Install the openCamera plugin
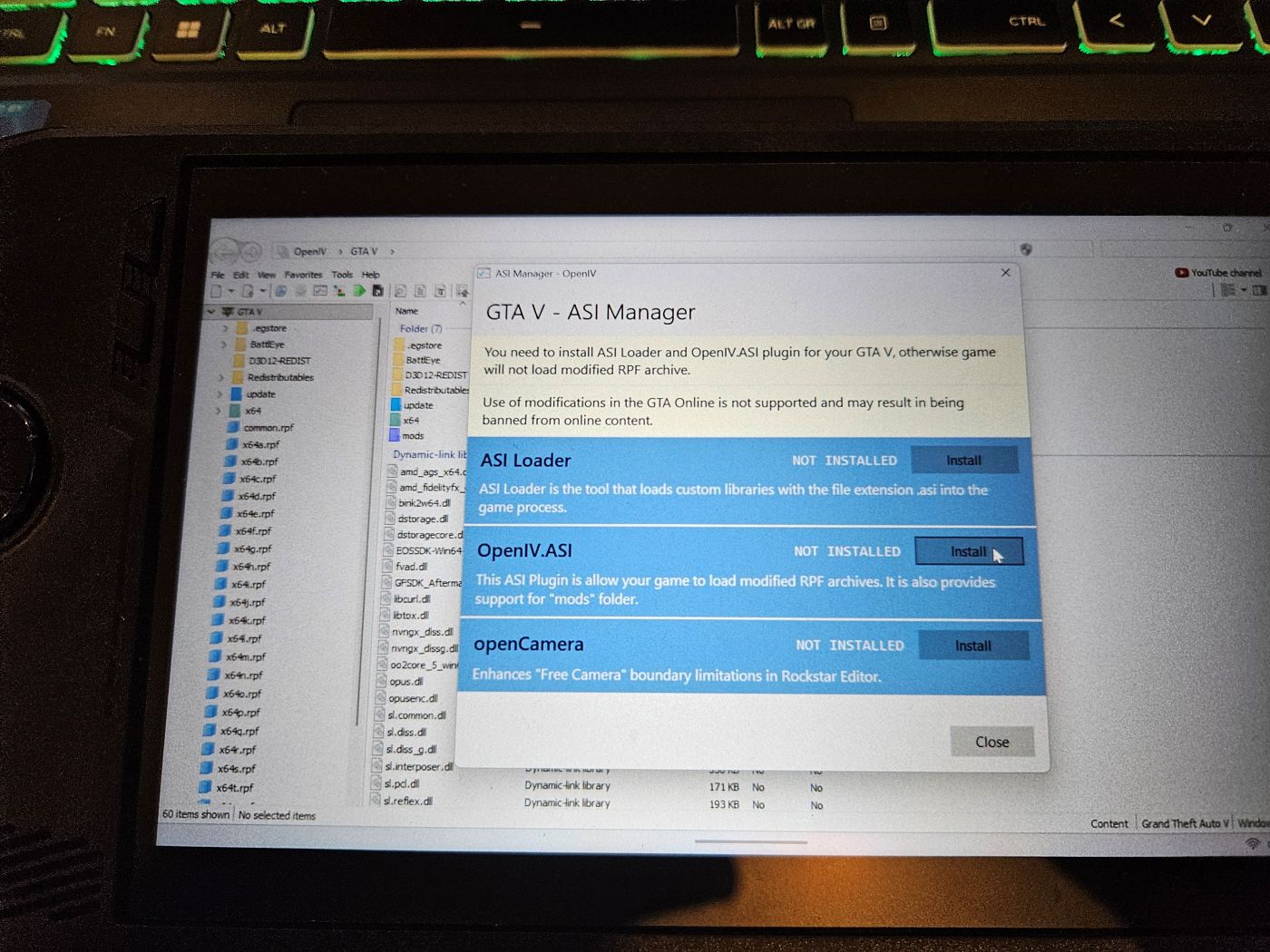Image resolution: width=1270 pixels, height=952 pixels. click(x=972, y=646)
